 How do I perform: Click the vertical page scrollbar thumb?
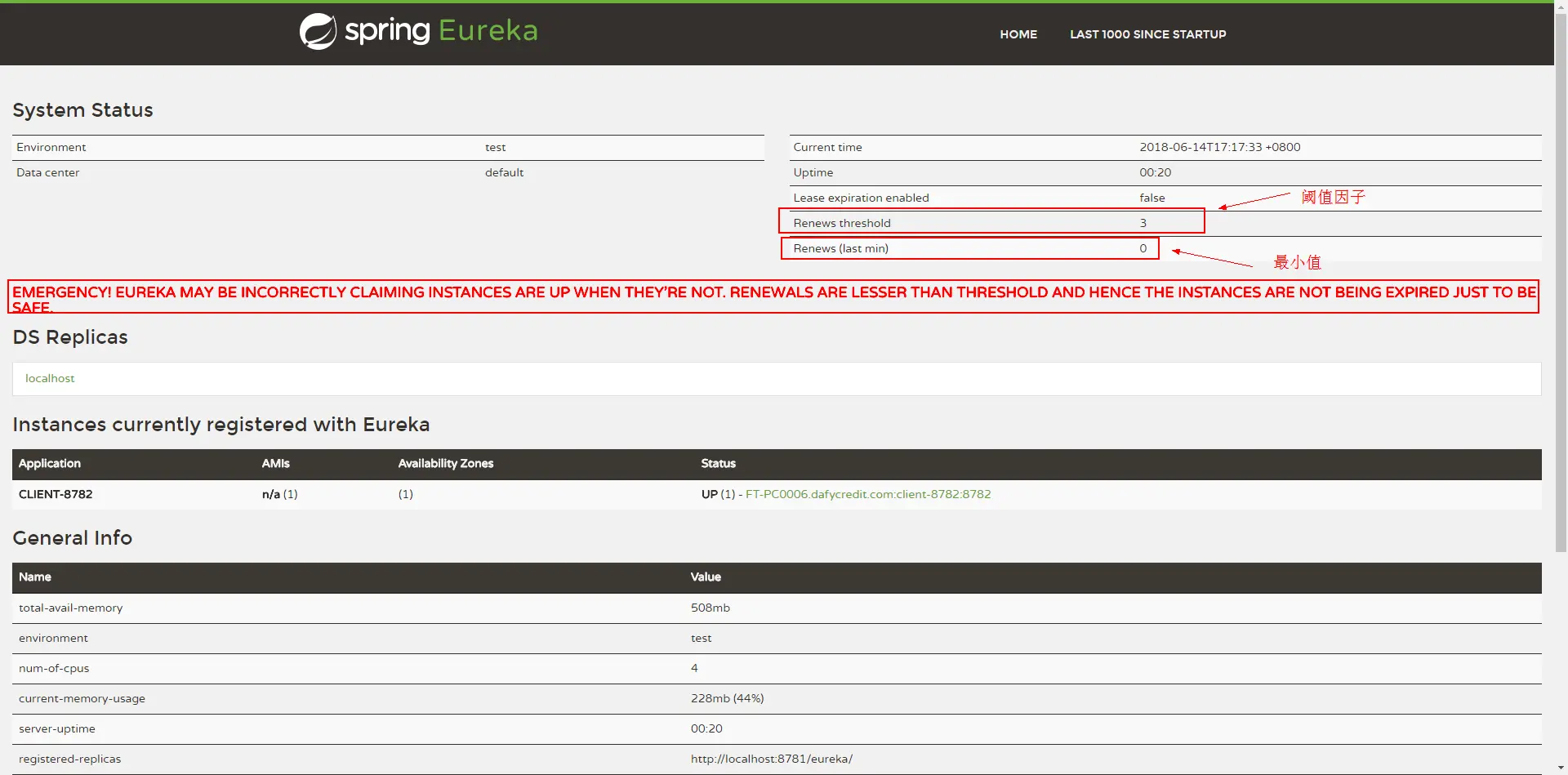(x=1561, y=282)
